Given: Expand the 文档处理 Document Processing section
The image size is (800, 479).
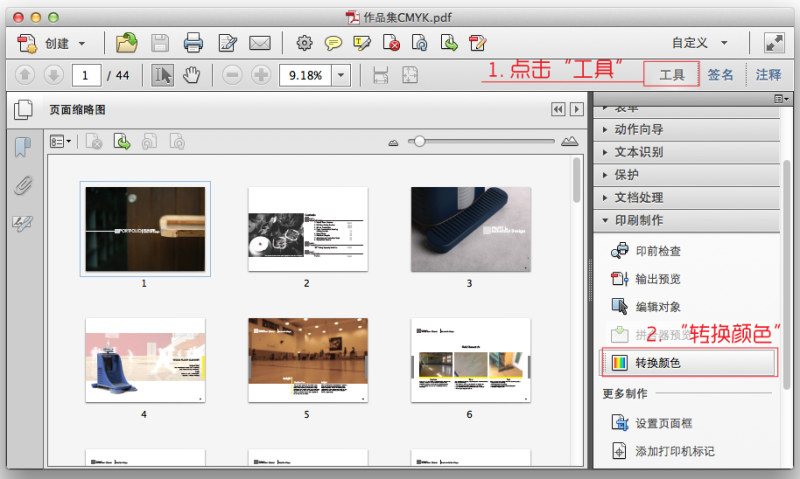Looking at the screenshot, I should pos(686,197).
